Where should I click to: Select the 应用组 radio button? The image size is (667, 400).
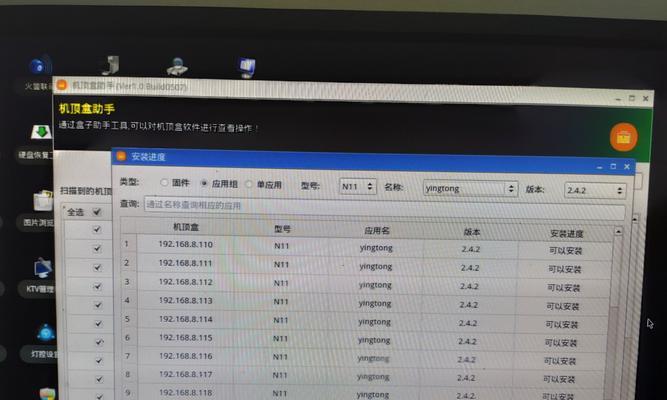pyautogui.click(x=204, y=183)
